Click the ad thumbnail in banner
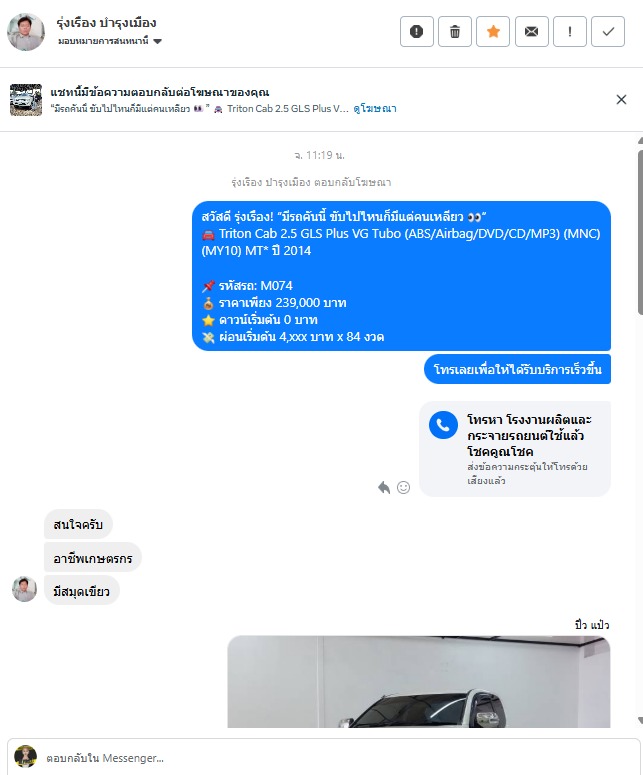The height and width of the screenshot is (775, 643). point(26,100)
